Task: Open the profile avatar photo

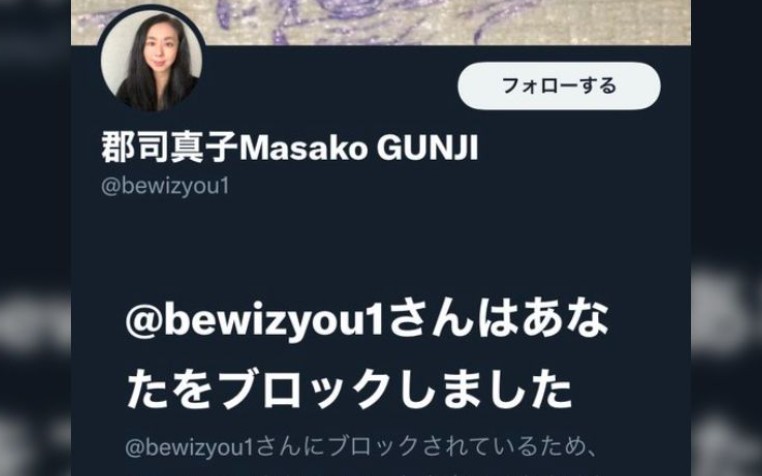Action: (152, 61)
